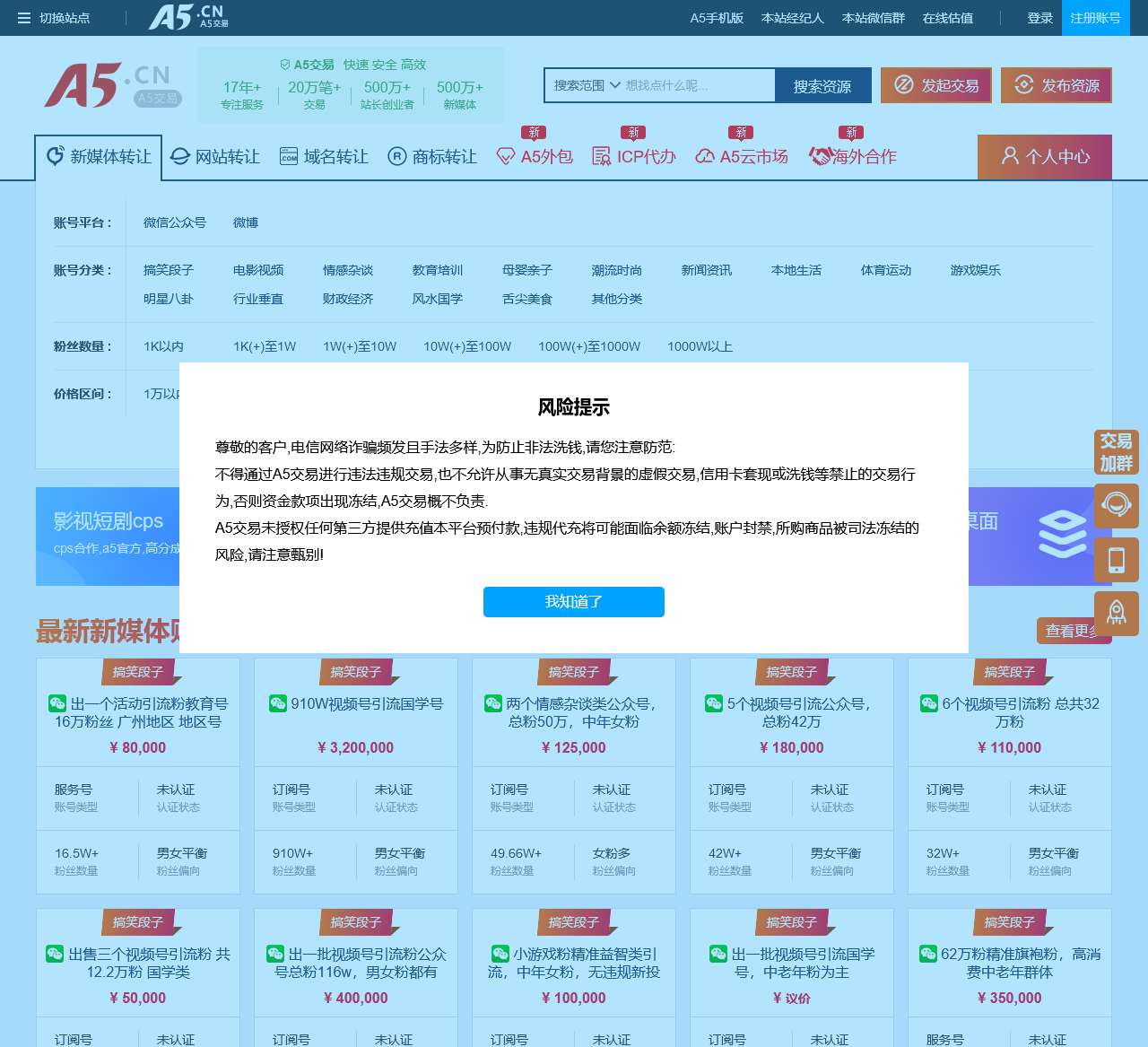Click the large A5.CN site logo
Viewport: 1148px width, 1047px height.
click(x=112, y=85)
